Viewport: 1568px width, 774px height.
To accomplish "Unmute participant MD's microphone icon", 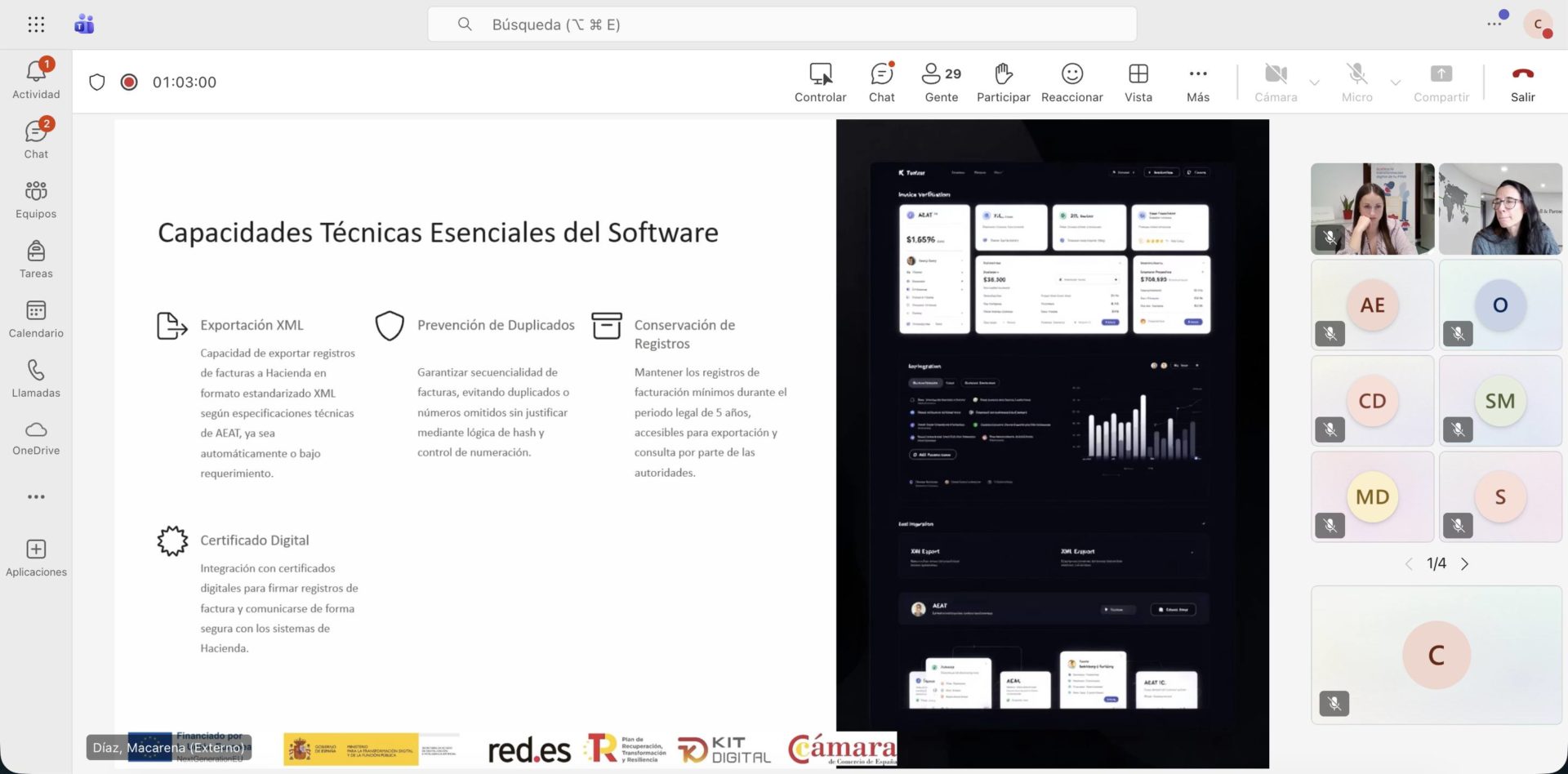I will click(x=1330, y=525).
